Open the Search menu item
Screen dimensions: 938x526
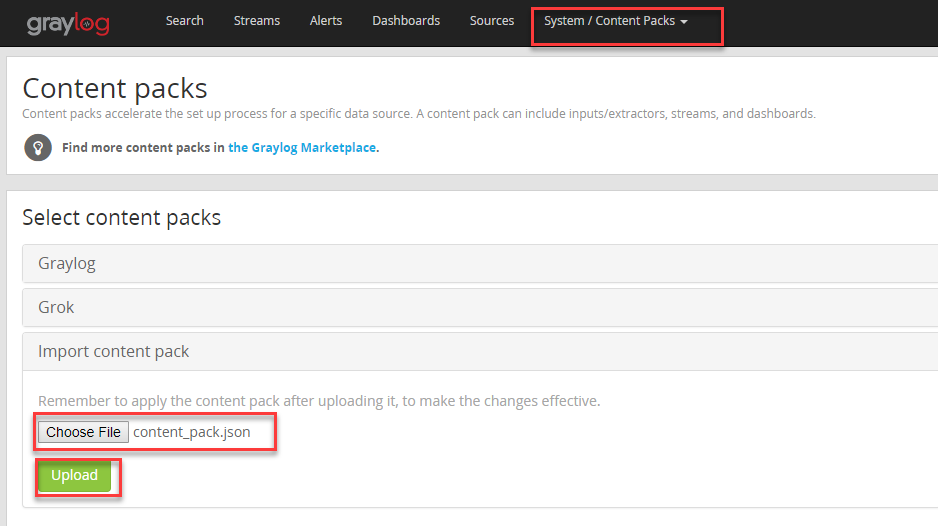[x=184, y=20]
